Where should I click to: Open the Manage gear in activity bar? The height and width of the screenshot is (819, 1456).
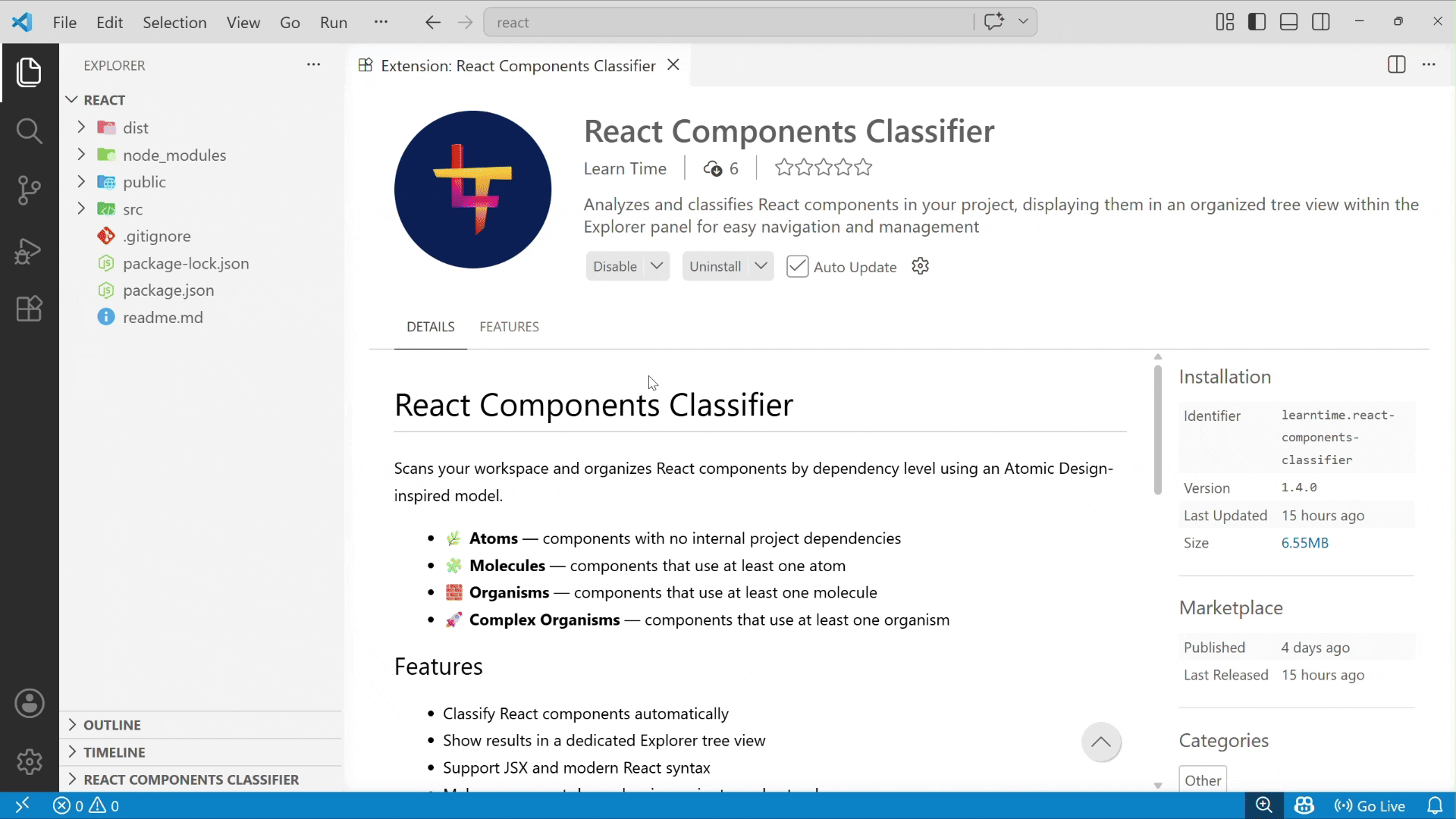(x=30, y=761)
